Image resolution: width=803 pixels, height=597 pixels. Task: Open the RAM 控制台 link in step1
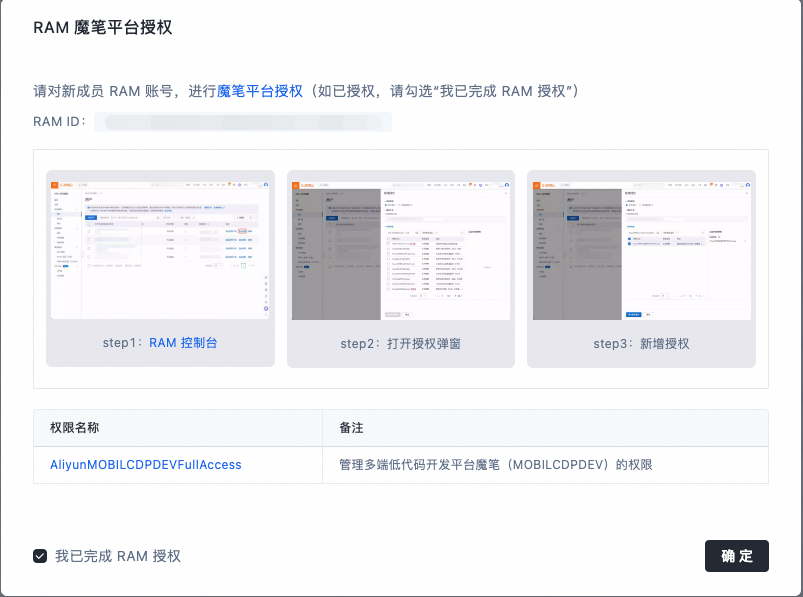click(x=183, y=343)
